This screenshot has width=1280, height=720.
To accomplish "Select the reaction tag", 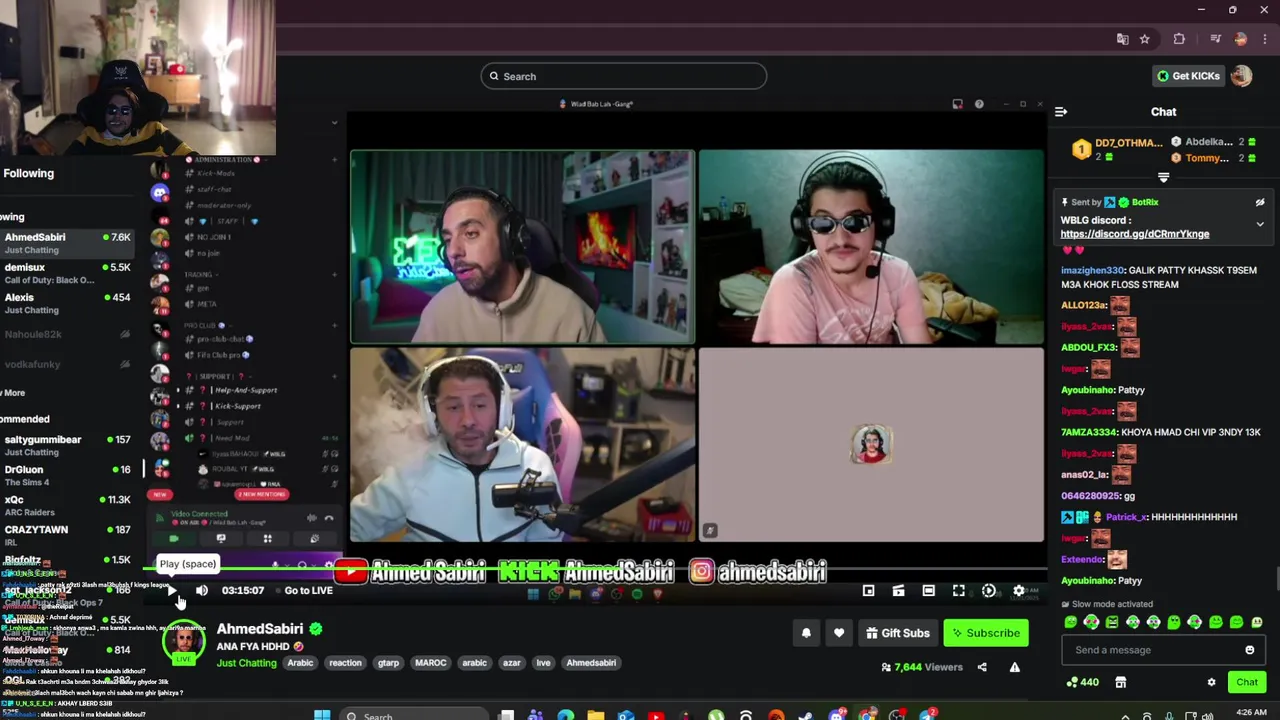I will (x=345, y=663).
